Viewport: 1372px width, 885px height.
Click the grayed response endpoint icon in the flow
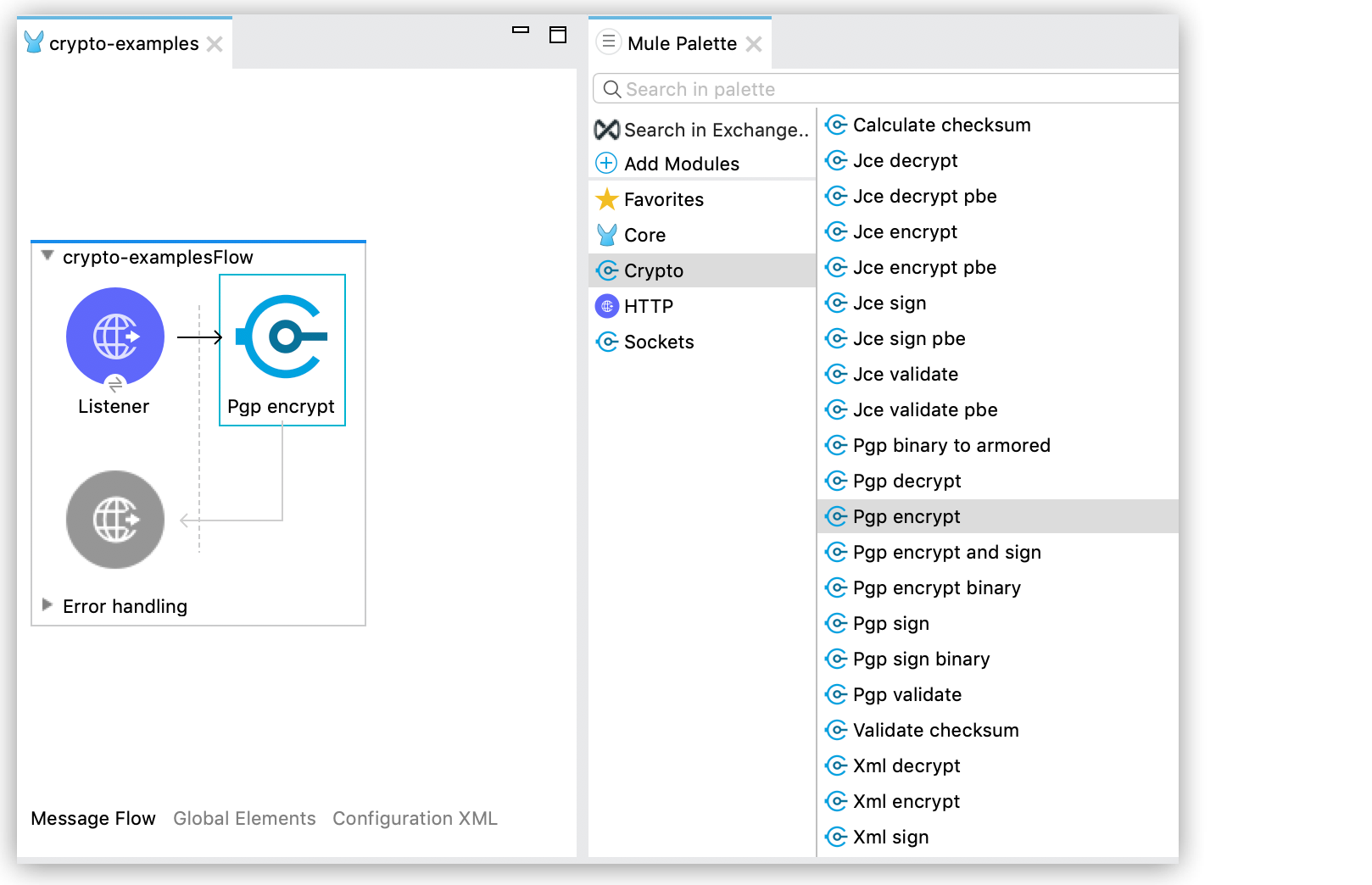(114, 520)
